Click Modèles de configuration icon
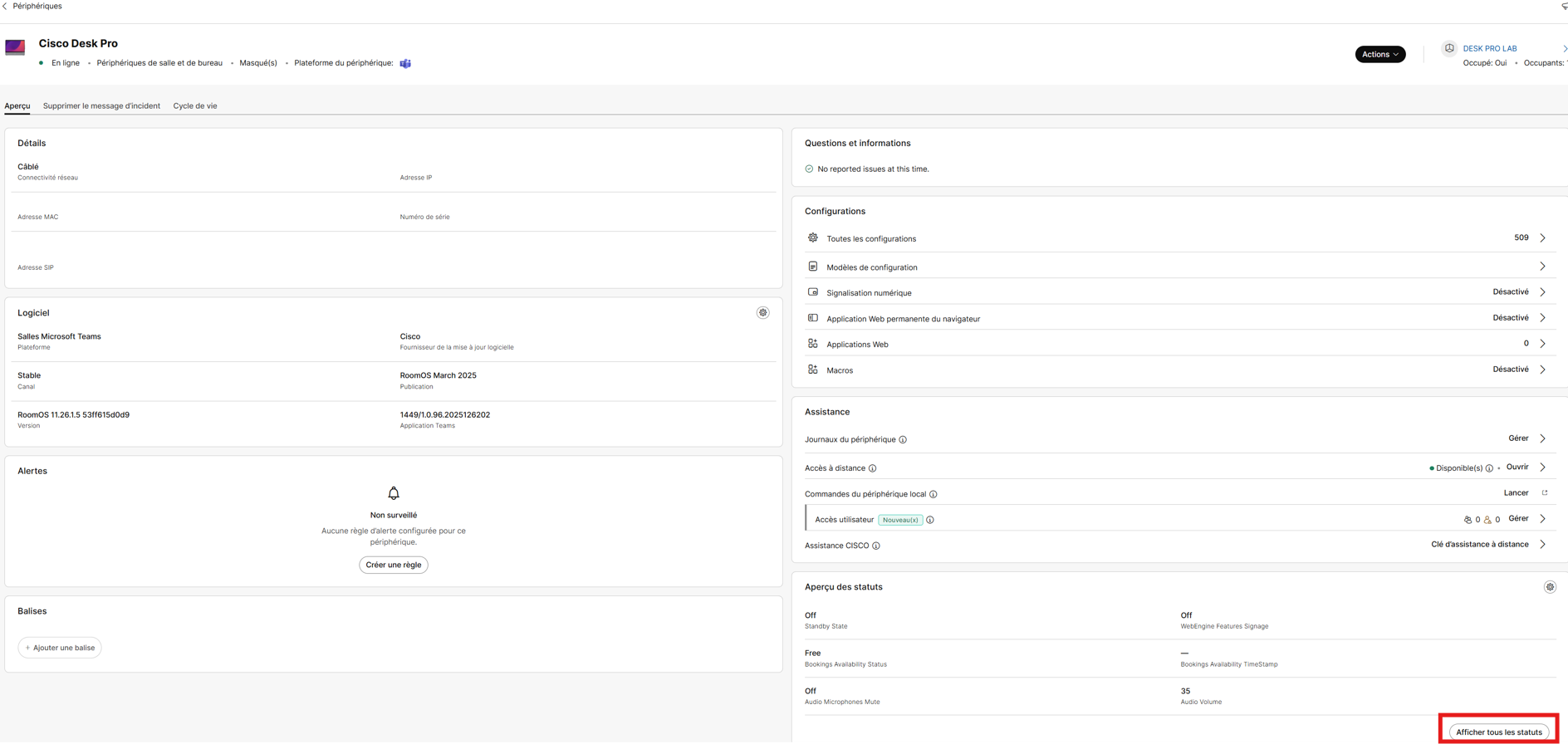 tap(813, 267)
